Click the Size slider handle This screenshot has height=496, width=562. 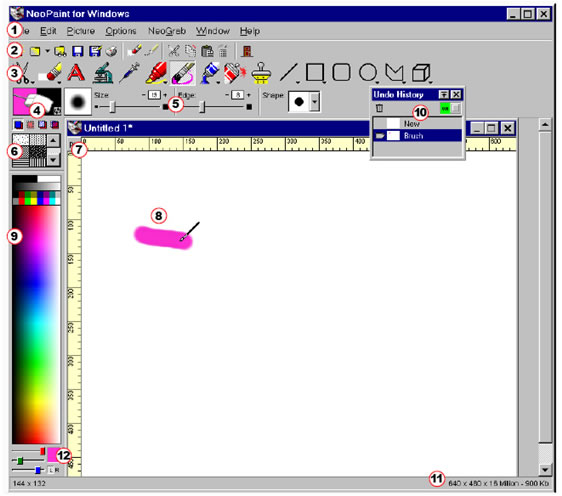[x=113, y=106]
